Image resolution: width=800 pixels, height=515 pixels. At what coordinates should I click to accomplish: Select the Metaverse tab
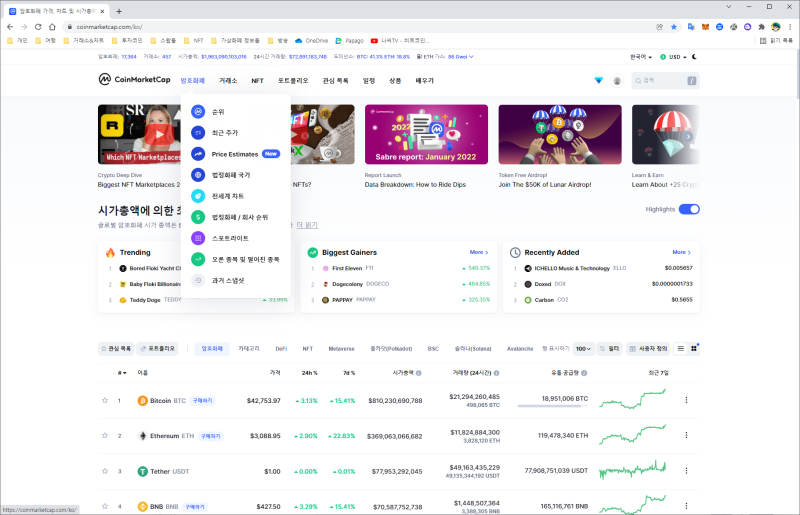(341, 349)
